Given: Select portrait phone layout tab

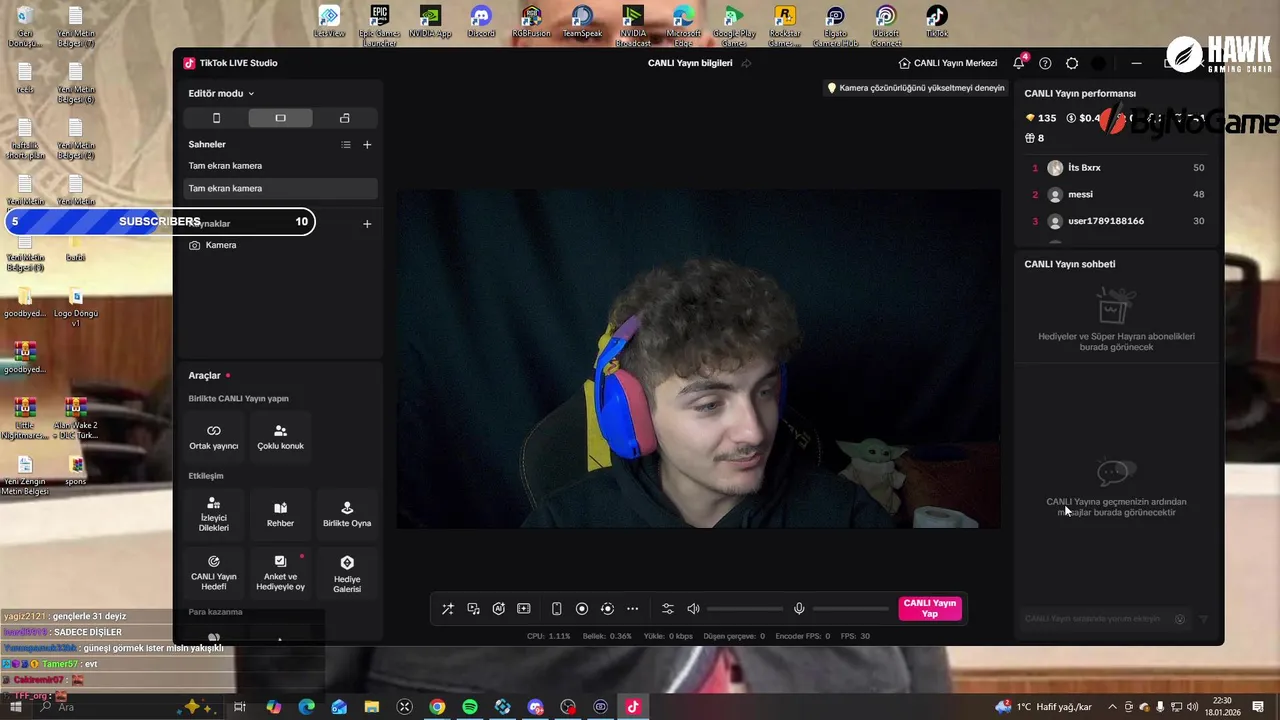Looking at the screenshot, I should 216,118.
